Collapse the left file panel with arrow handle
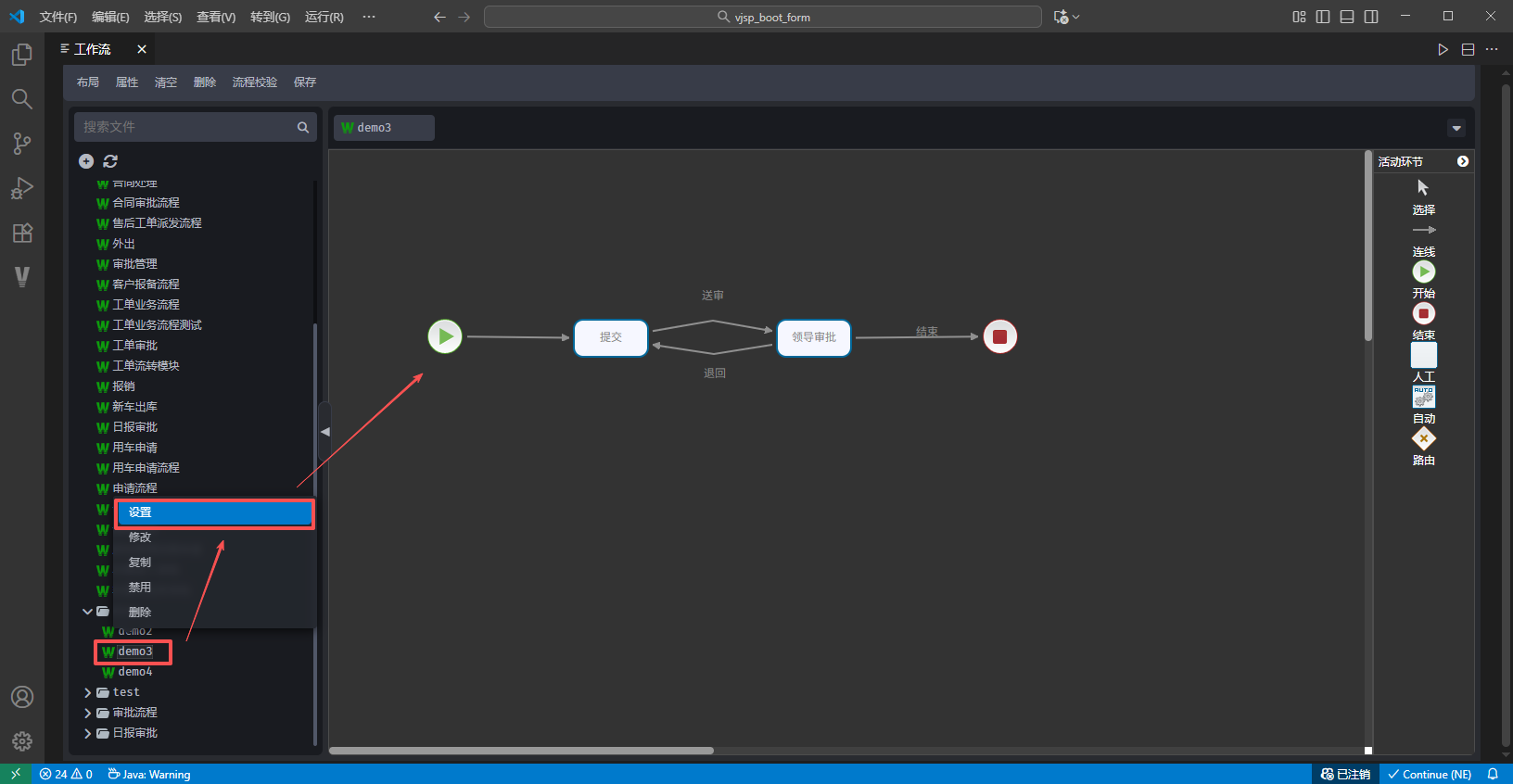 pyautogui.click(x=324, y=432)
